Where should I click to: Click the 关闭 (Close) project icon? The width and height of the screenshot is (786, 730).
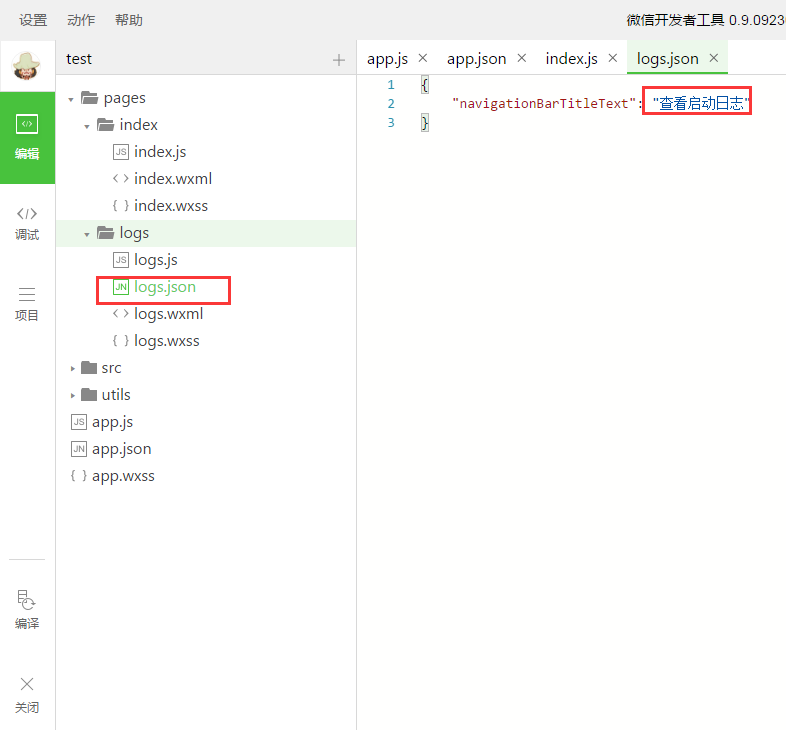click(x=27, y=694)
